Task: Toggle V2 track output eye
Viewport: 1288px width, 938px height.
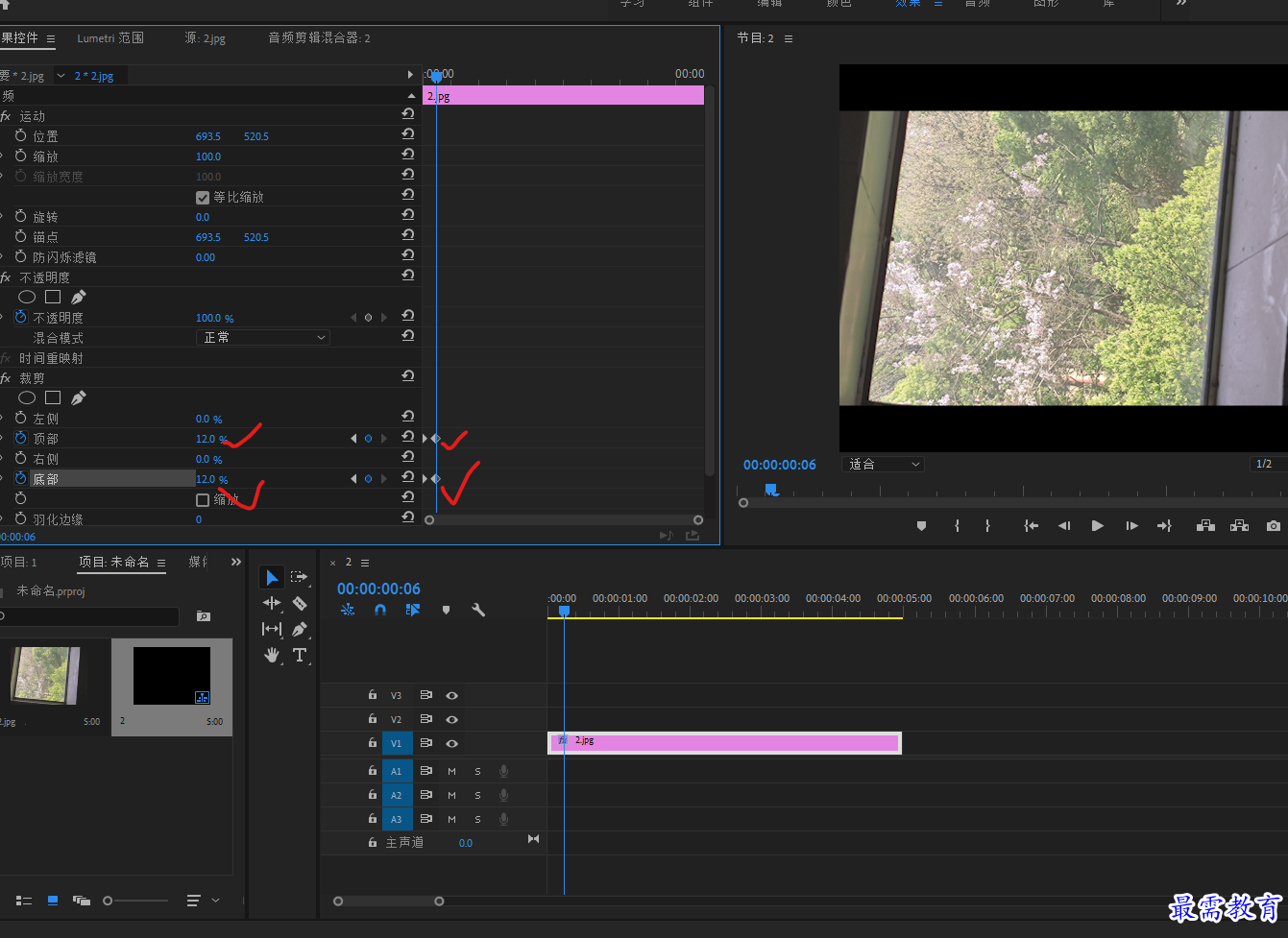Action: (451, 719)
